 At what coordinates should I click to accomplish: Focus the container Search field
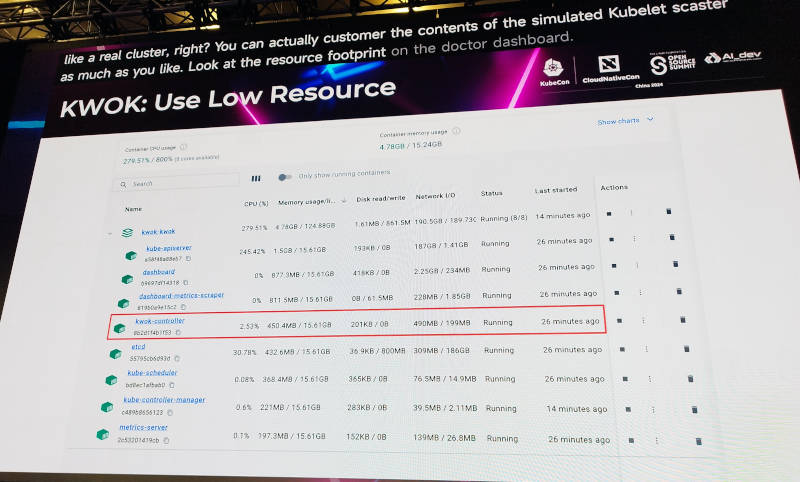click(177, 182)
